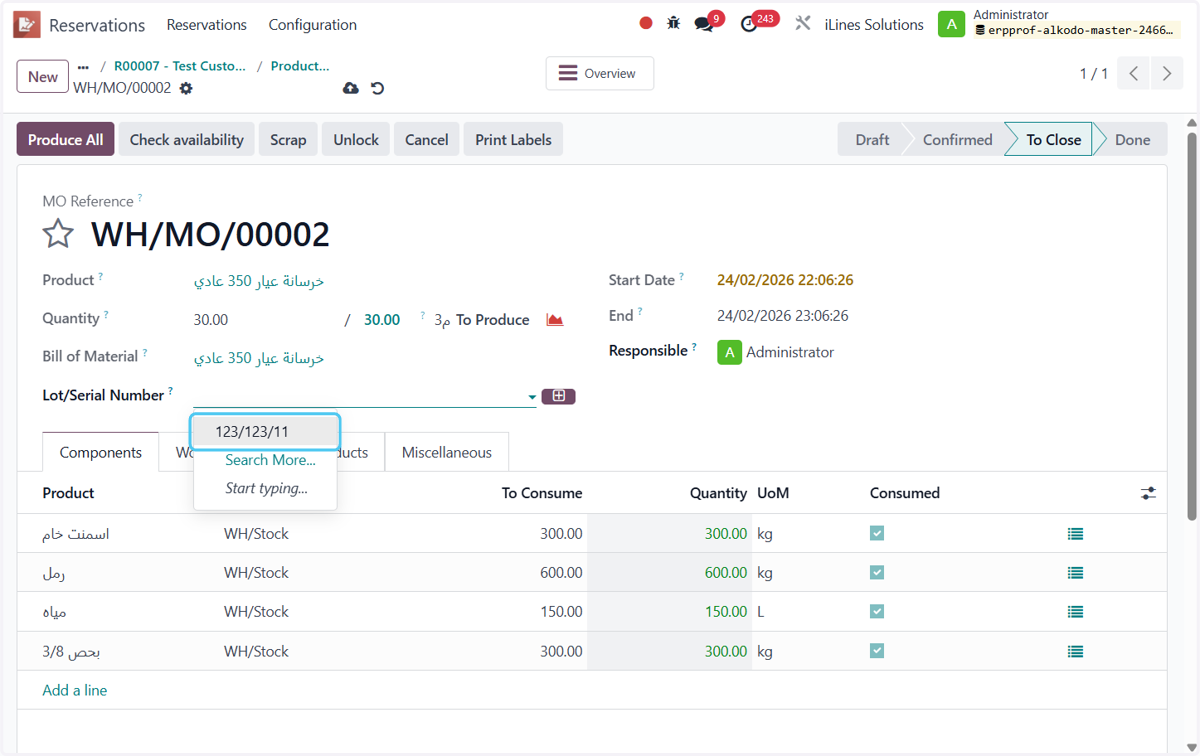The height and width of the screenshot is (756, 1200).
Task: Click the Add a line link
Action: [75, 690]
